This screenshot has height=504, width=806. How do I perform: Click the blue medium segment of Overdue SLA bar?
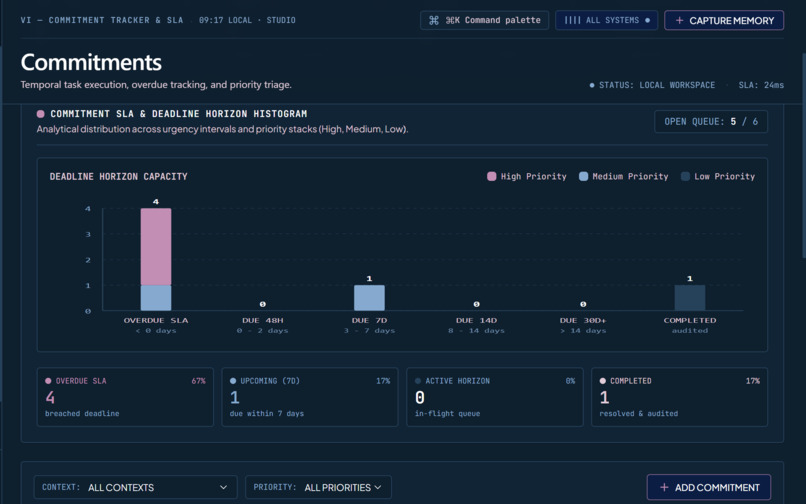tap(156, 298)
